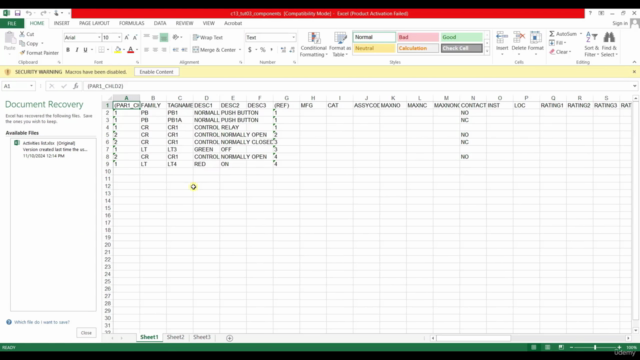Click the Percent Style icon

coord(263,50)
